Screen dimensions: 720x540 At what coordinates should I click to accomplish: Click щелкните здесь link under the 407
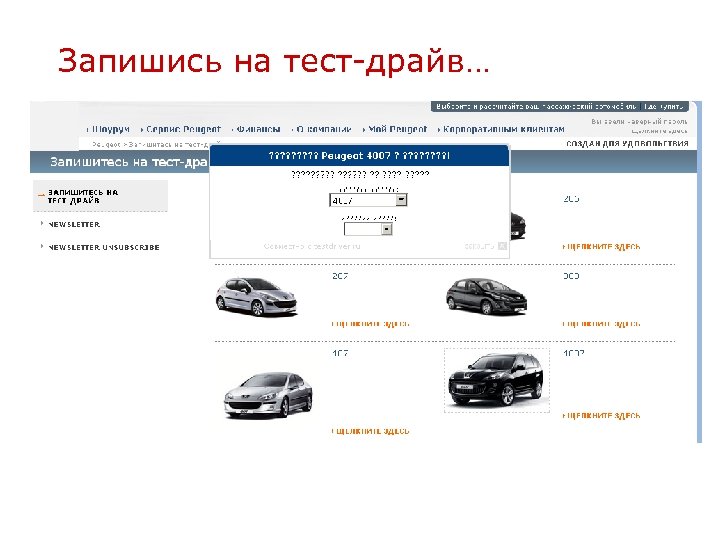[370, 431]
